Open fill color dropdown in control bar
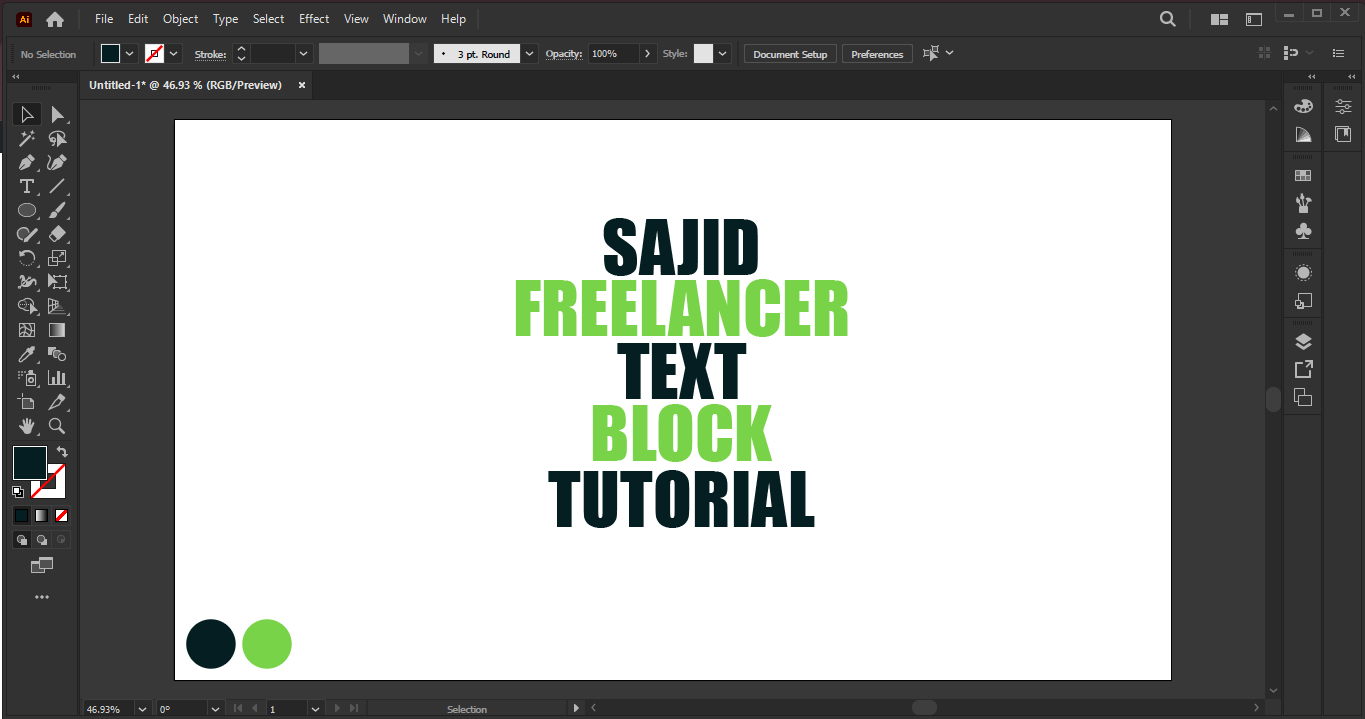The width and height of the screenshot is (1365, 719). pyautogui.click(x=130, y=54)
